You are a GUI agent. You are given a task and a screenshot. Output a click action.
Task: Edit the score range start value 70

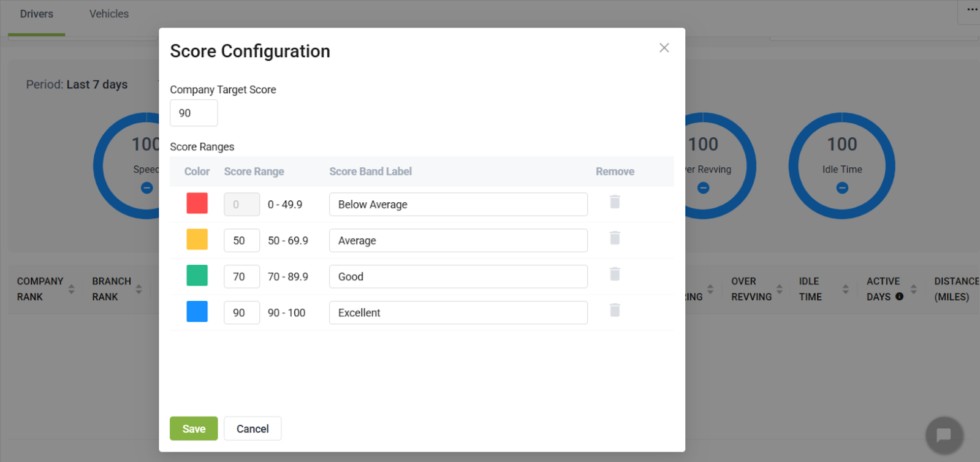click(242, 276)
